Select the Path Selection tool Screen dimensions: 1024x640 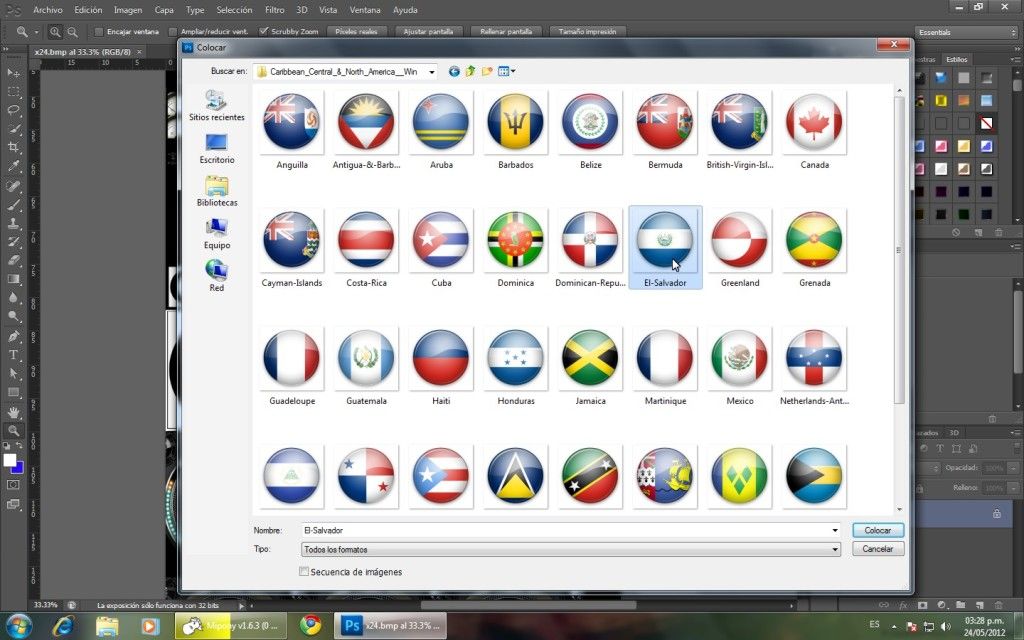click(13, 374)
